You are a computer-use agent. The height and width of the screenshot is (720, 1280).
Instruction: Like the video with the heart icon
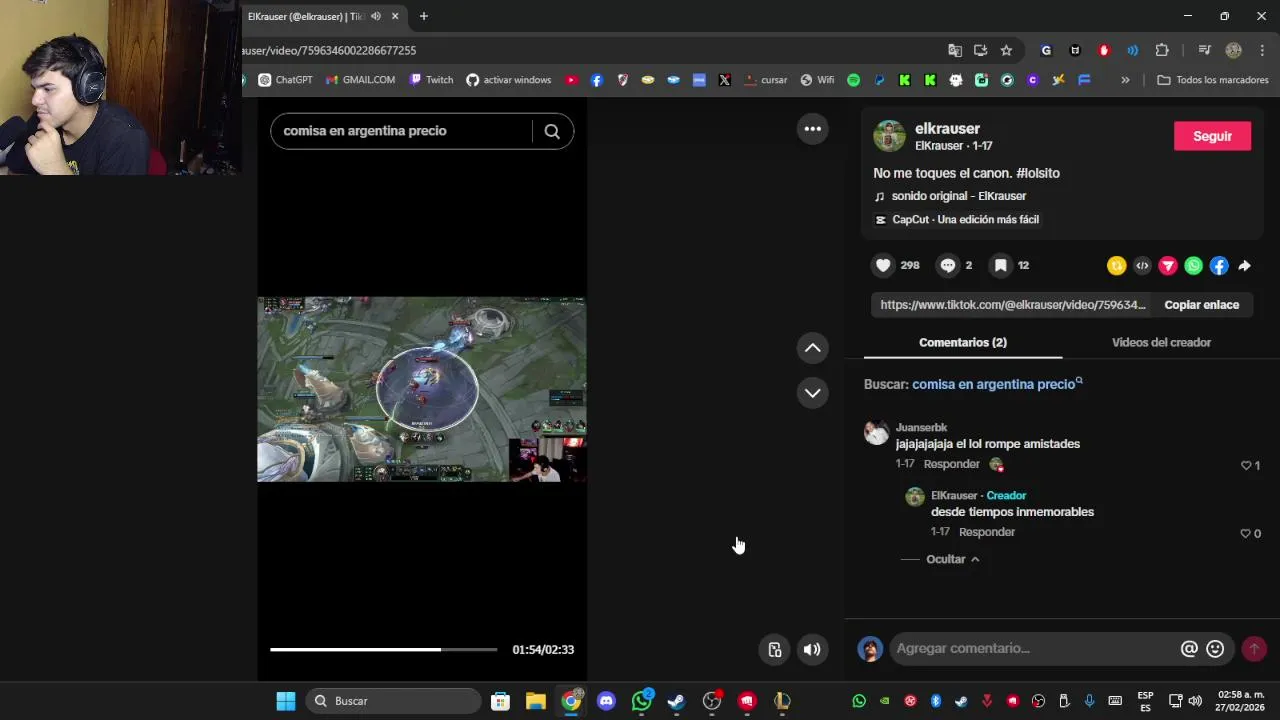pos(883,265)
